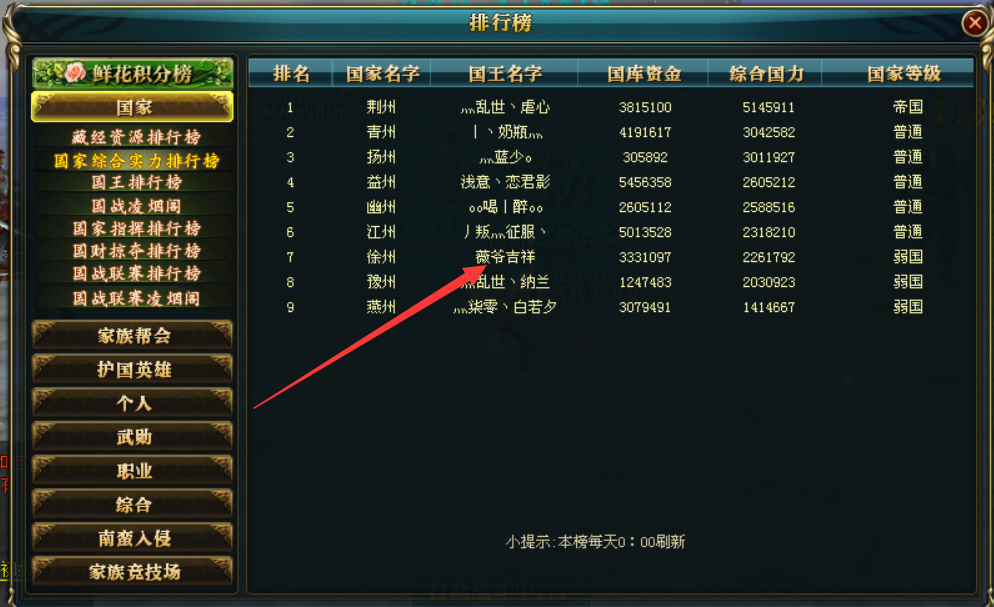Select 藏经资源排行榜 in the sidebar
Screen dimensions: 994x607
tap(136, 137)
